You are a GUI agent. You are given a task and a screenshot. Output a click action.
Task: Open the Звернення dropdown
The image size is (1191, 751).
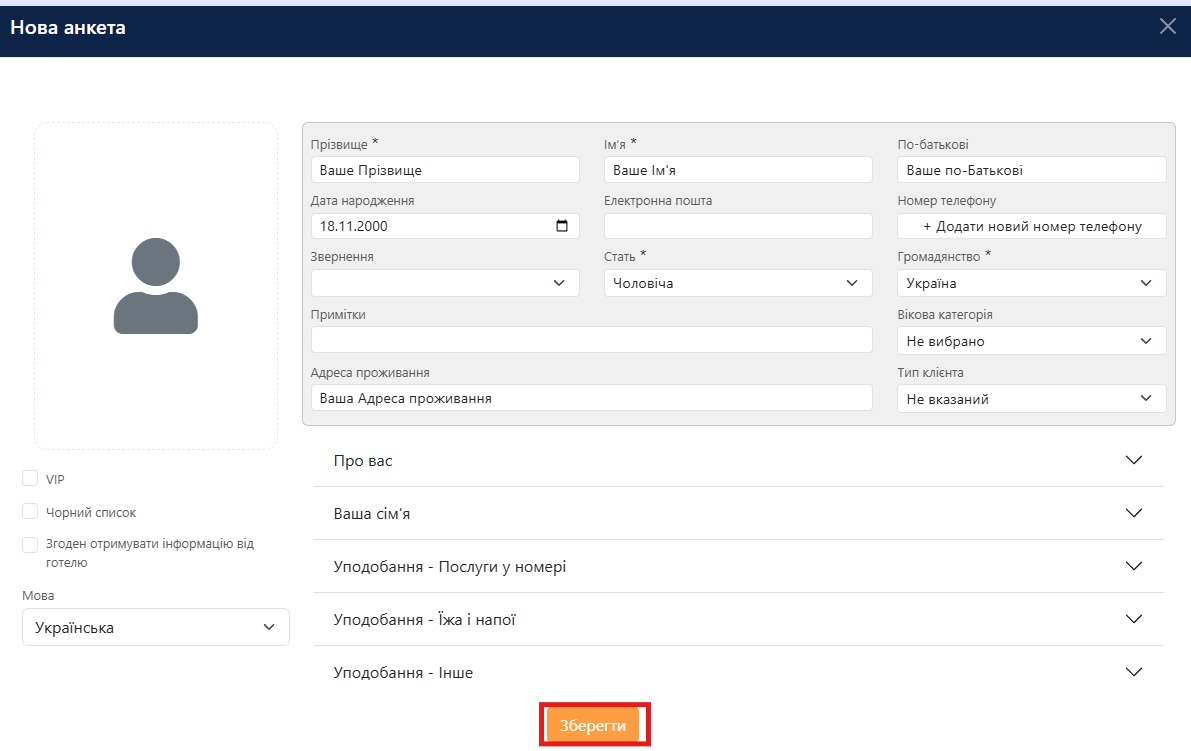click(x=445, y=283)
